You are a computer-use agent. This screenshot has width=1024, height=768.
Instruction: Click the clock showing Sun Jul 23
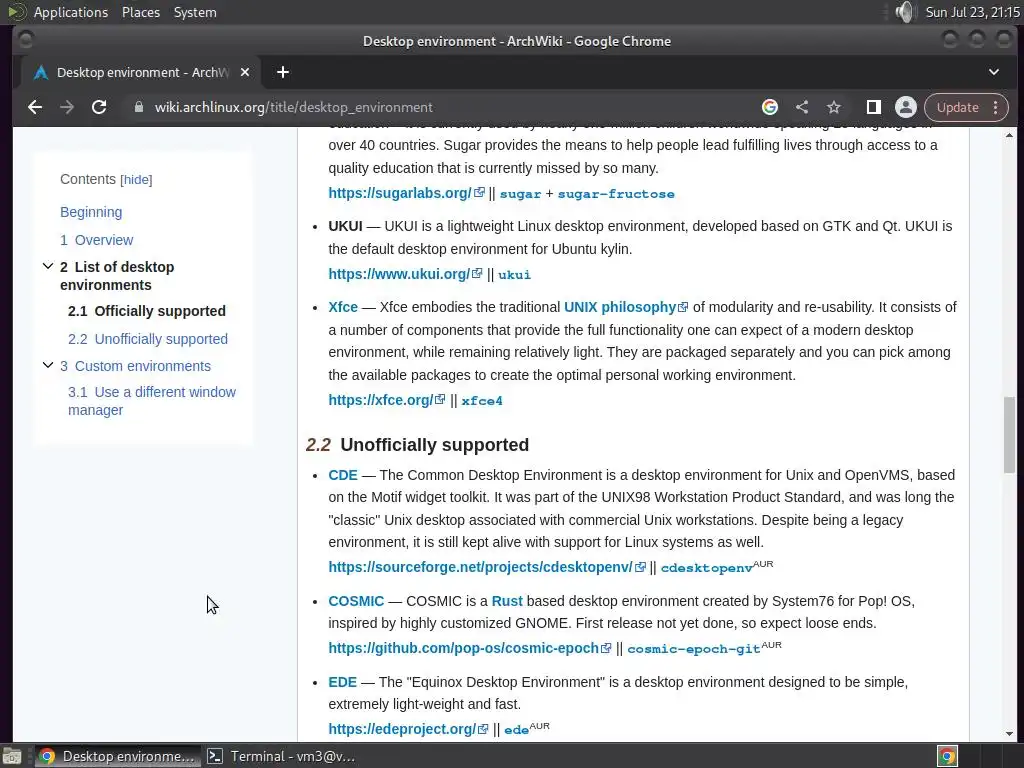pyautogui.click(x=972, y=12)
